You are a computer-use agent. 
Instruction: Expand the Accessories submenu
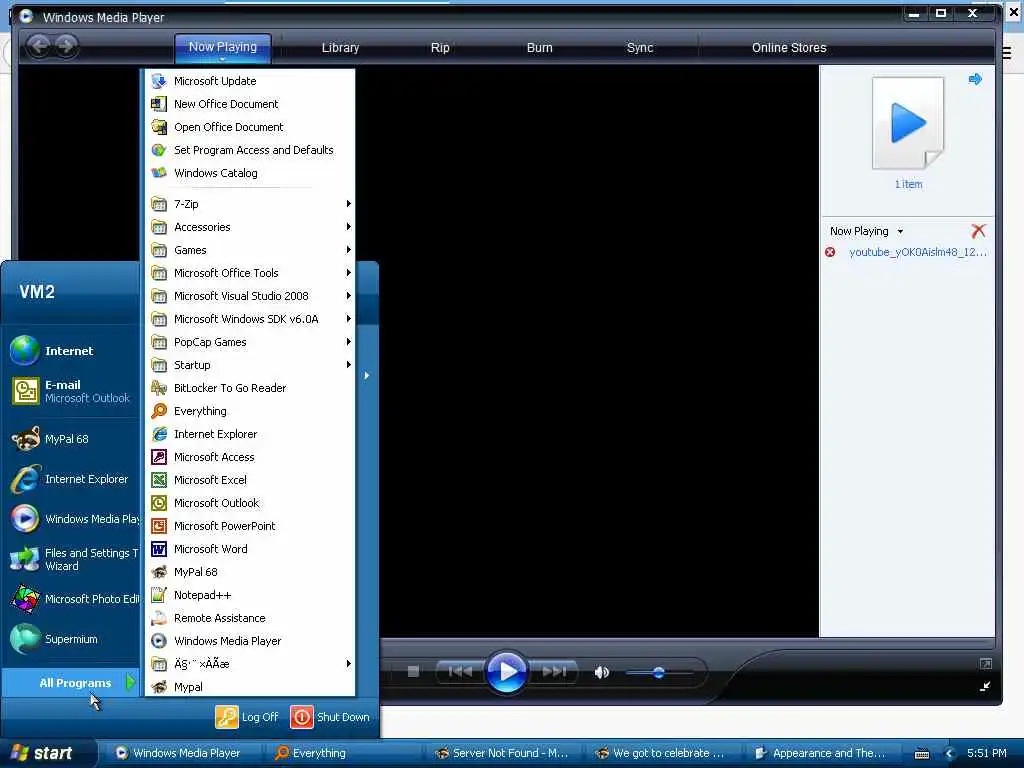pos(249,227)
